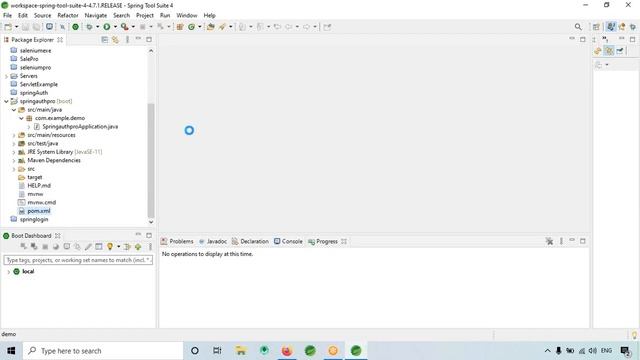Open the New Java Class dropdown arrow
Screen dimensions: 640x360
point(200,27)
